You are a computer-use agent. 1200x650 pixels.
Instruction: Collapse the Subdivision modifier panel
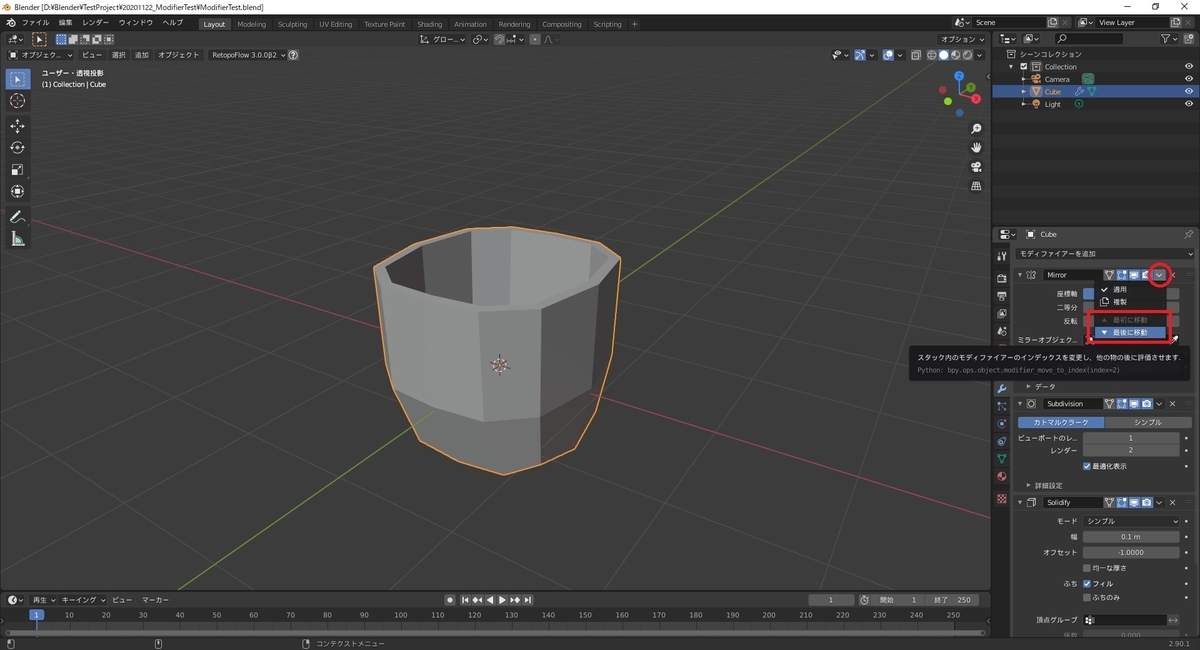point(1021,404)
